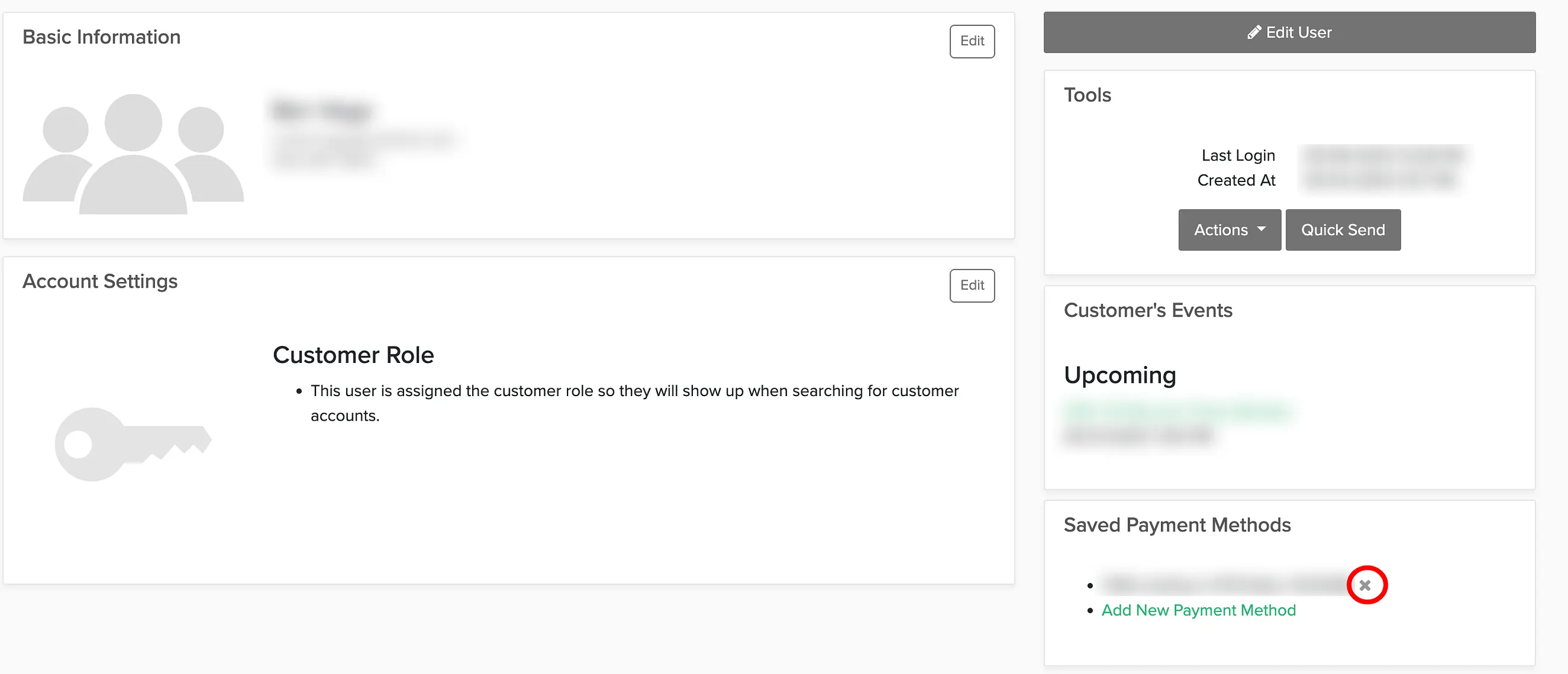
Task: Click the Customer Role heading
Action: point(353,355)
